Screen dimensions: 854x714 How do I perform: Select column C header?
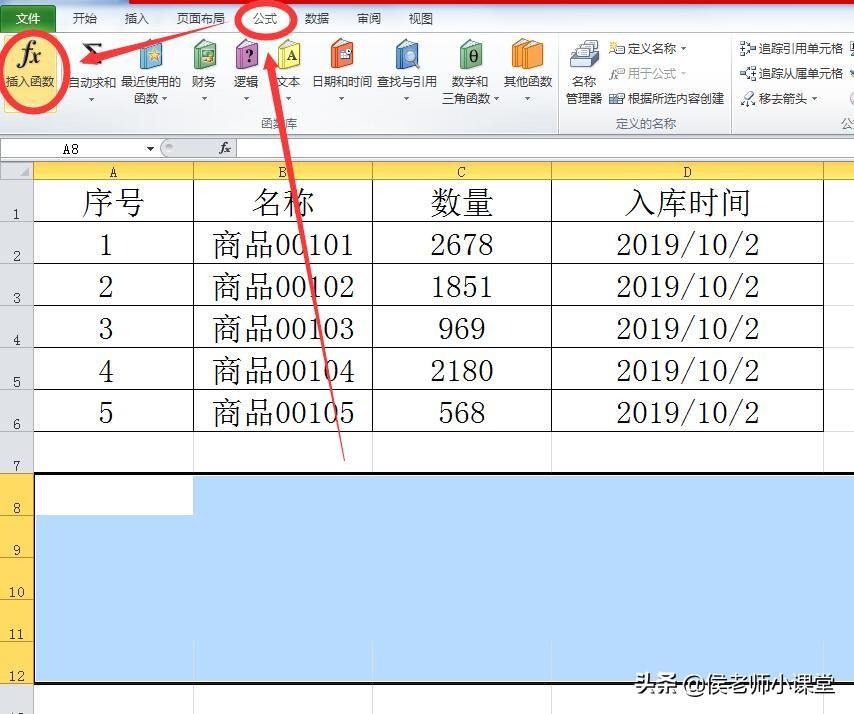coord(462,172)
